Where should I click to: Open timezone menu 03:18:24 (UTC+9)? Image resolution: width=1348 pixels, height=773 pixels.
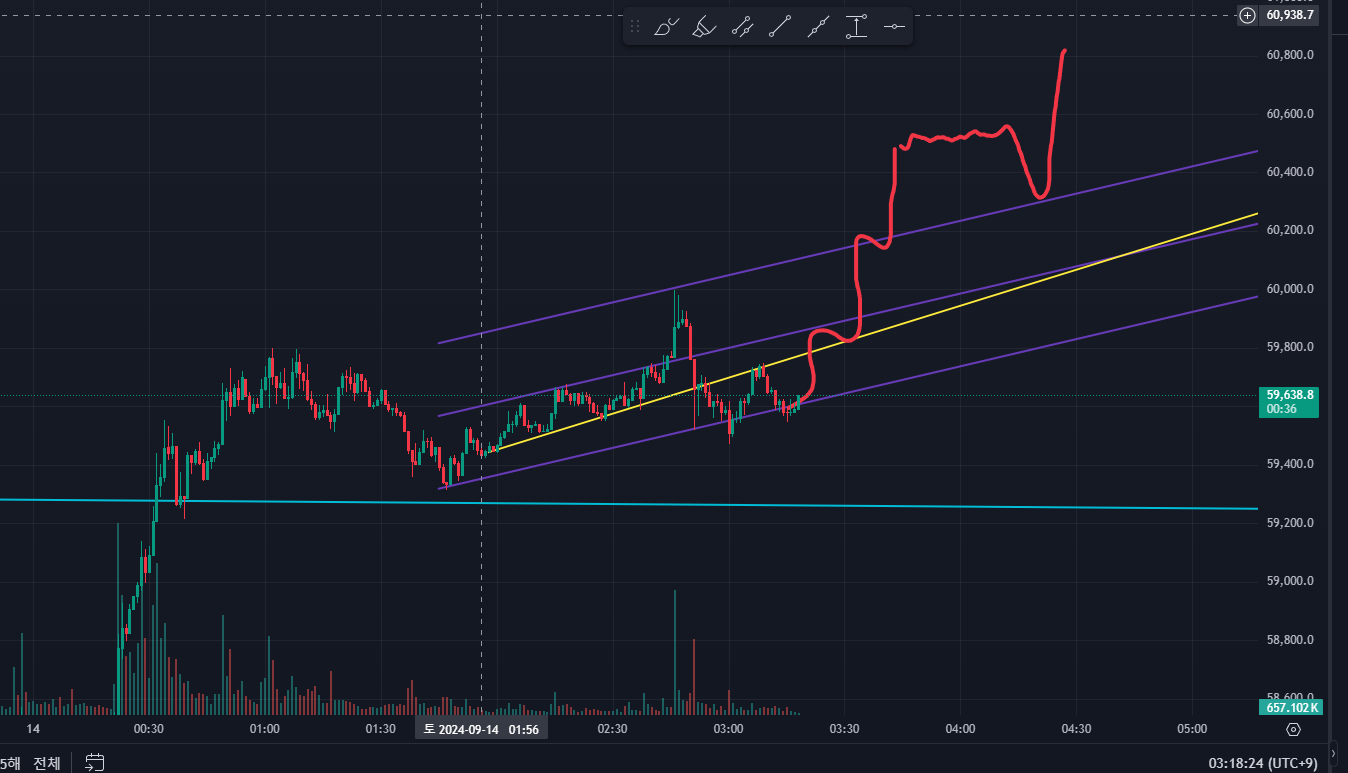pos(1262,764)
